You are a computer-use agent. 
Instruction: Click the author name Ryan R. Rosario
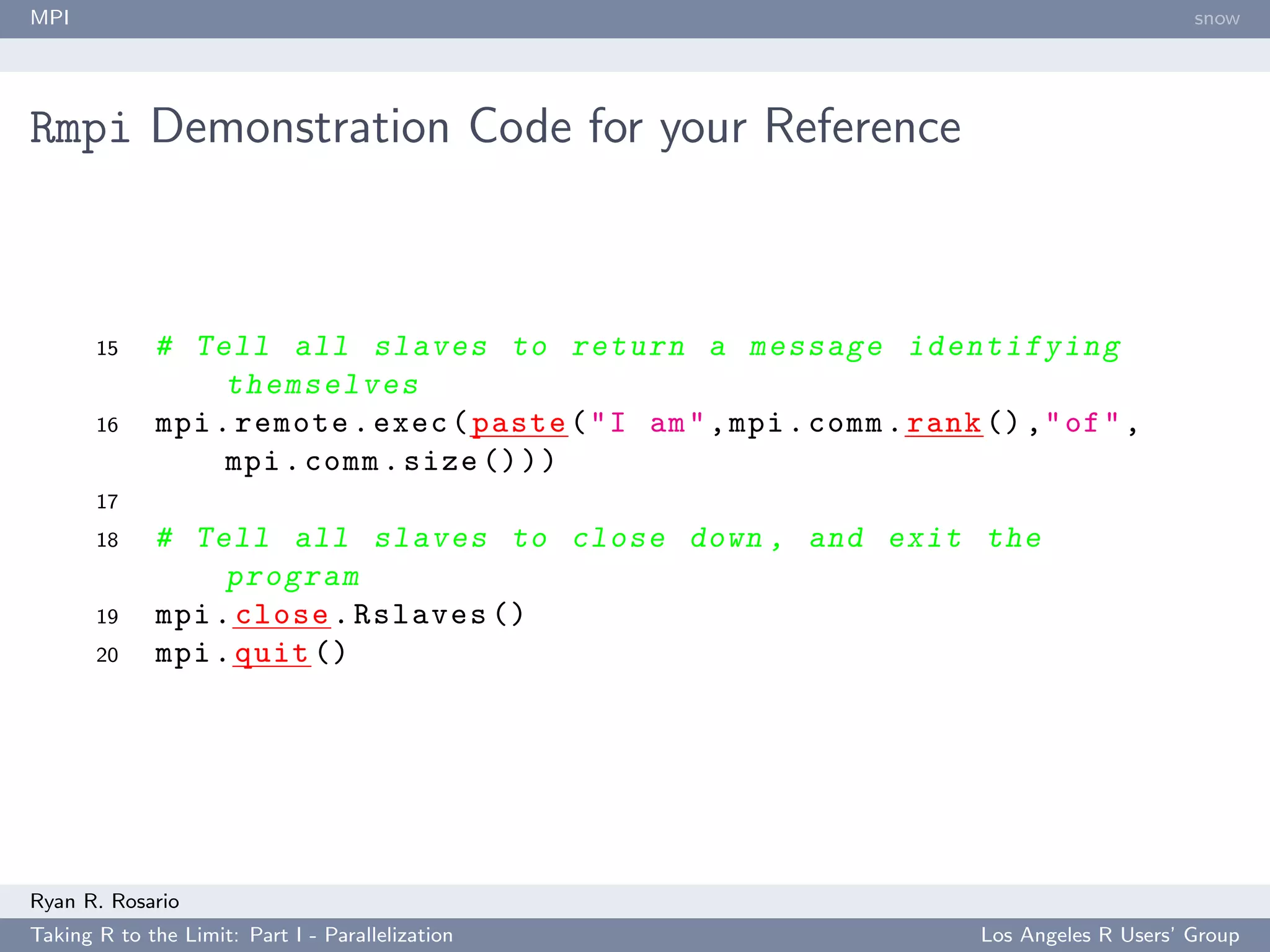tap(105, 901)
